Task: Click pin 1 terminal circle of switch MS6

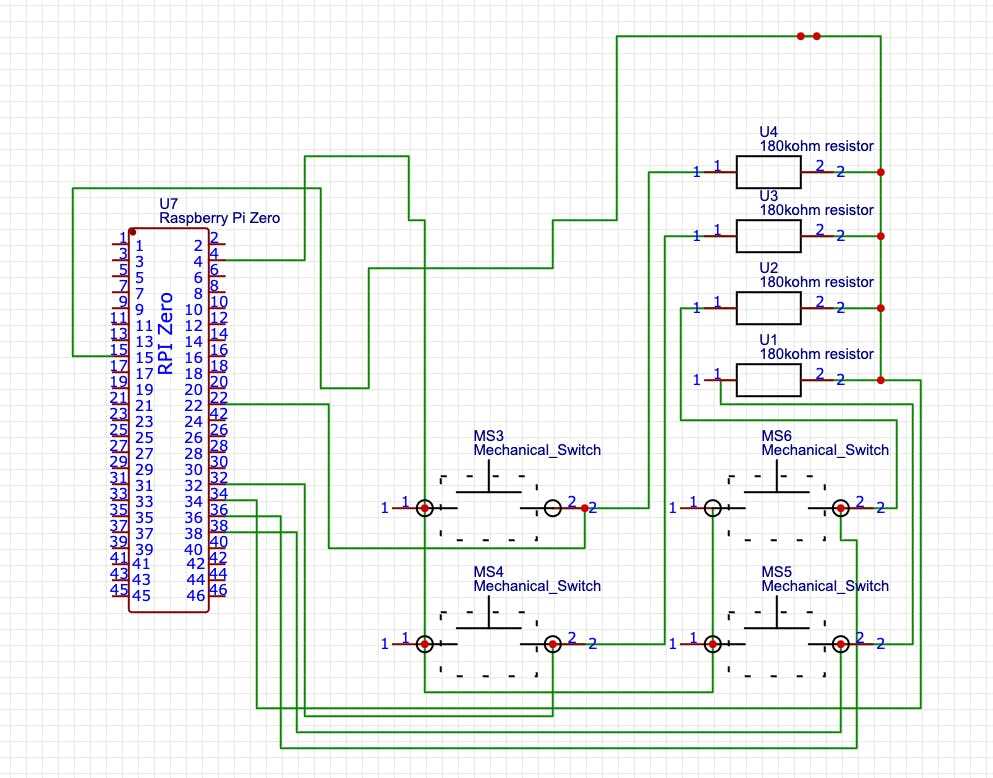Action: click(712, 508)
